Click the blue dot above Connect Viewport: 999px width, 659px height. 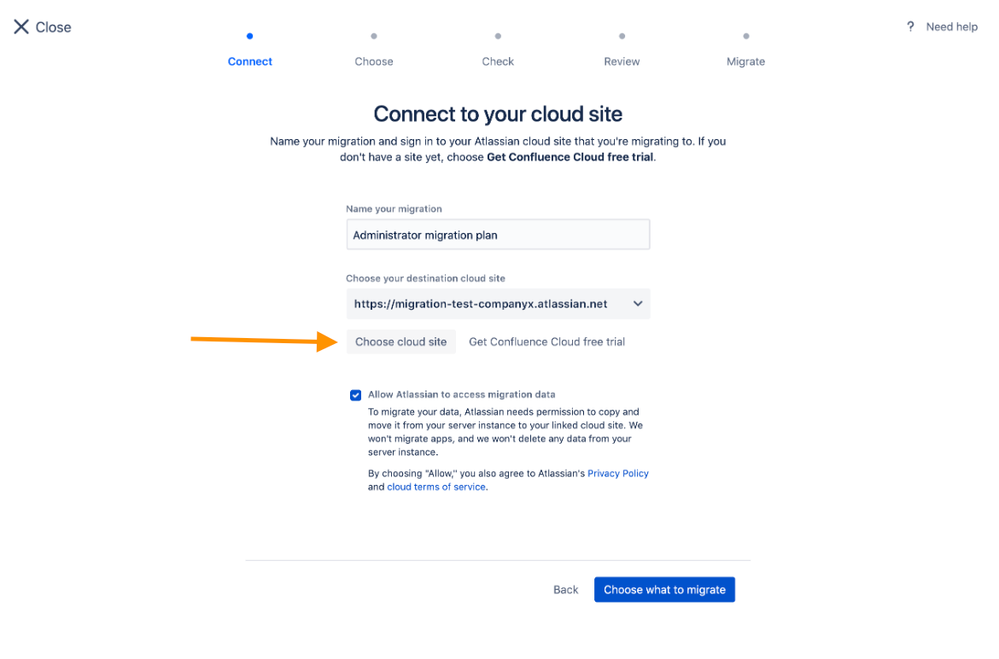point(250,36)
